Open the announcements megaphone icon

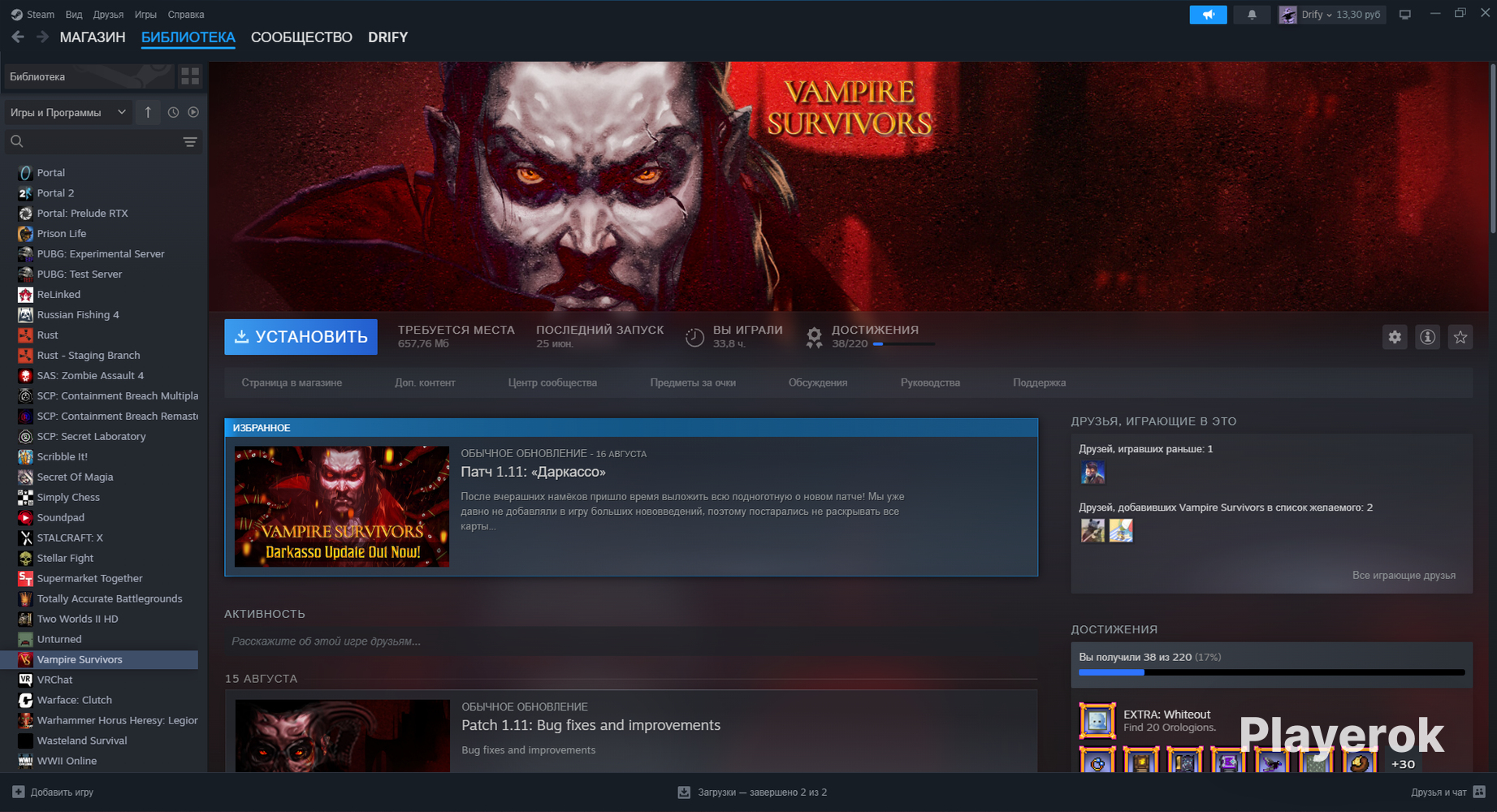(1208, 15)
